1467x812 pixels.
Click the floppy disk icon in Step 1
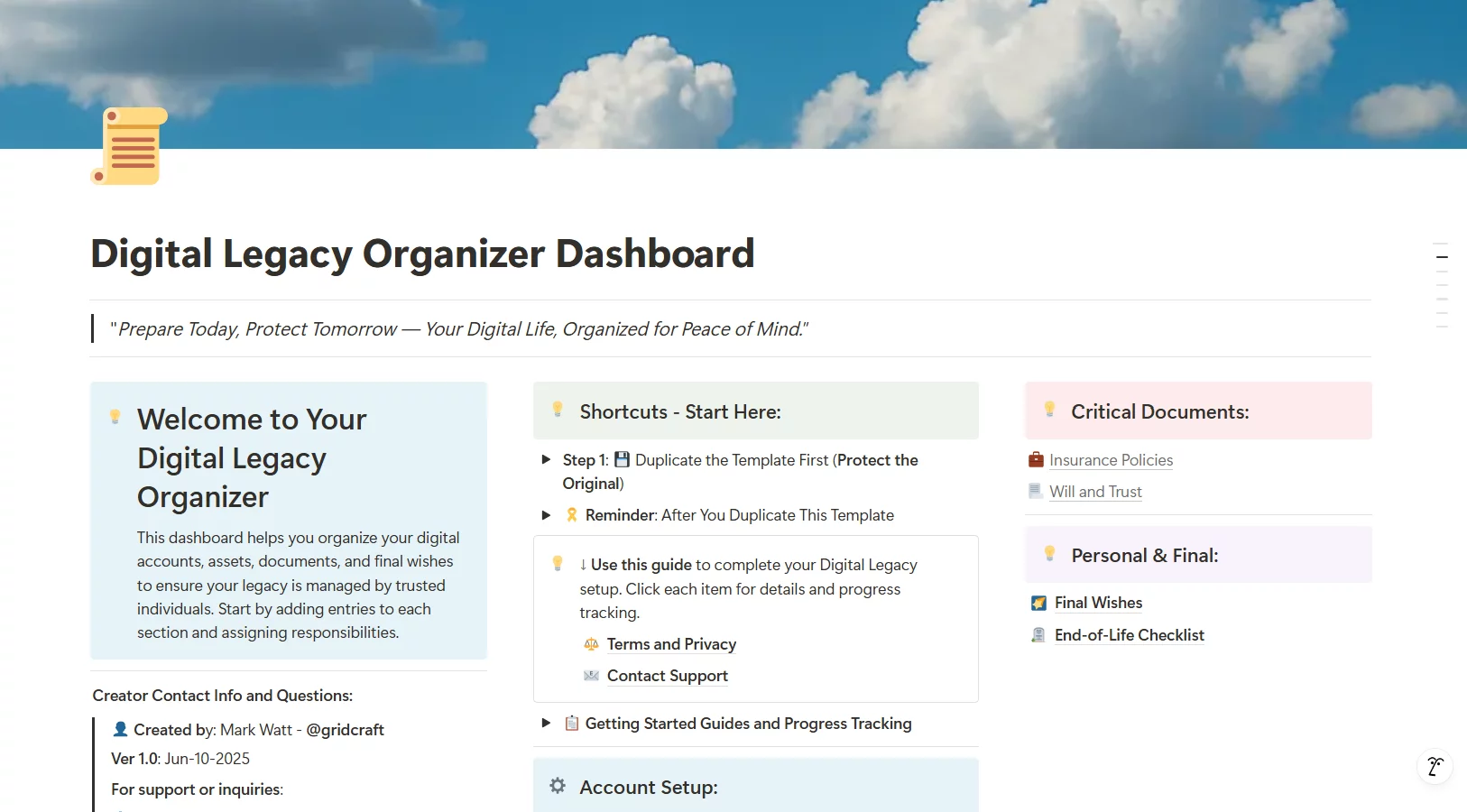[623, 459]
